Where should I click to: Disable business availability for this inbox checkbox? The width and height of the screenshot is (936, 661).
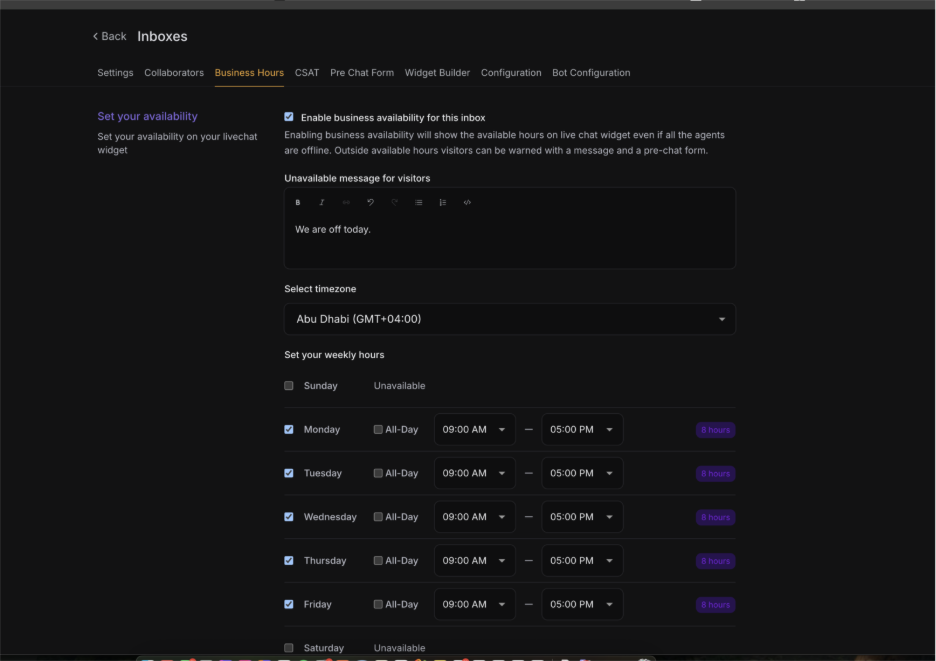pos(289,117)
